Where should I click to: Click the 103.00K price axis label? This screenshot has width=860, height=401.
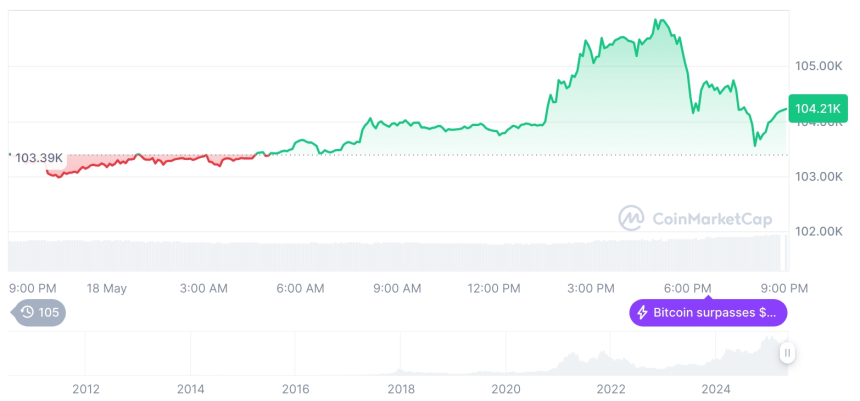click(x=817, y=177)
